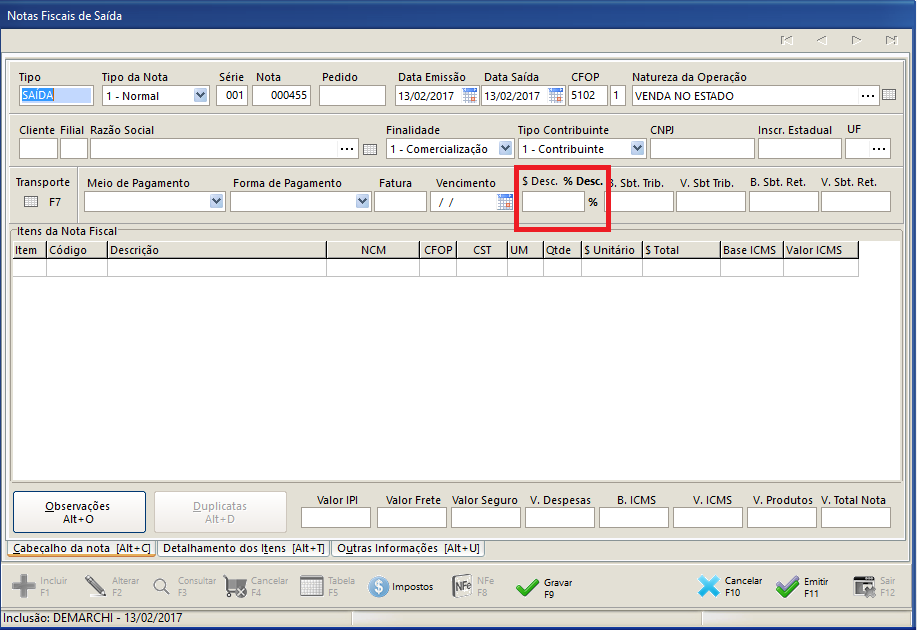
Task: Click the Tipo field SAÍDA
Action: click(56, 95)
